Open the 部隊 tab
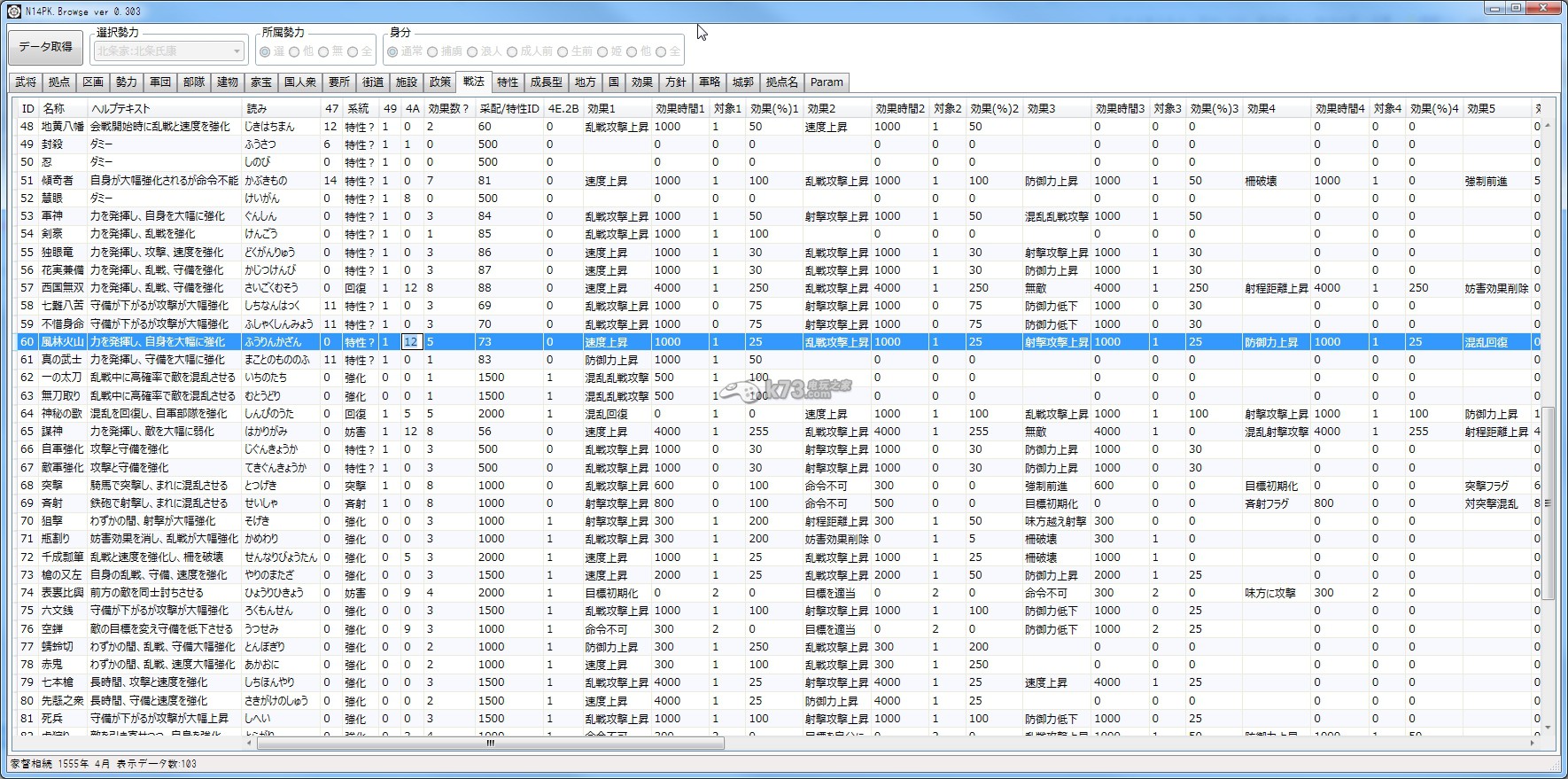The height and width of the screenshot is (779, 1568). pyautogui.click(x=194, y=82)
